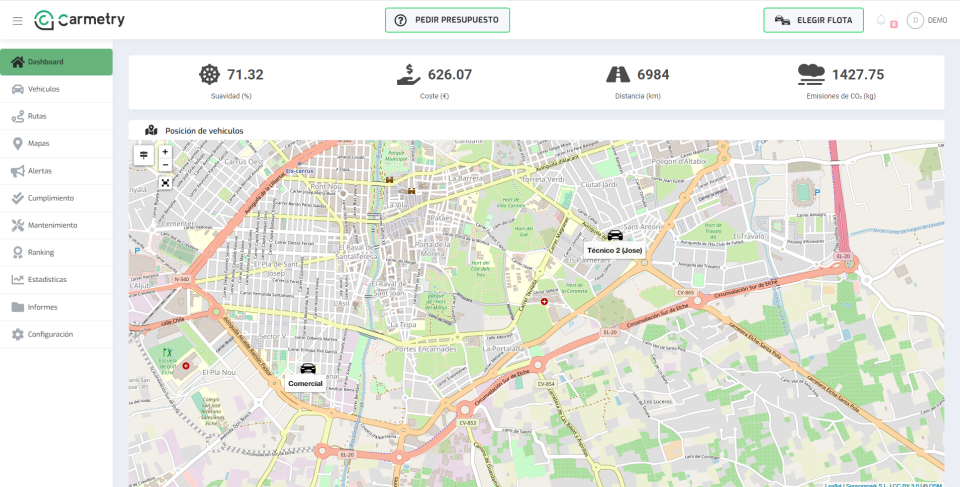
Task: Click the Estadísticas chart icon
Action: click(x=18, y=279)
